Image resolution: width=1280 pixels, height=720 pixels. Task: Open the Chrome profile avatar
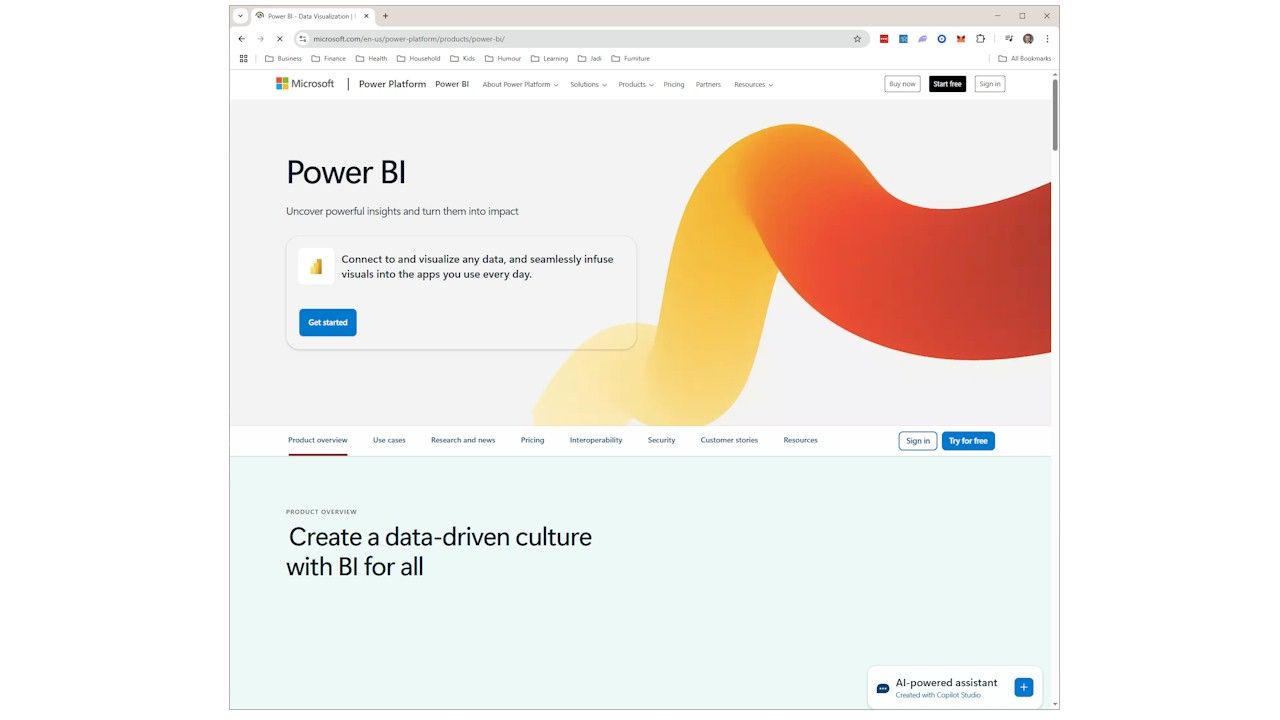1028,39
